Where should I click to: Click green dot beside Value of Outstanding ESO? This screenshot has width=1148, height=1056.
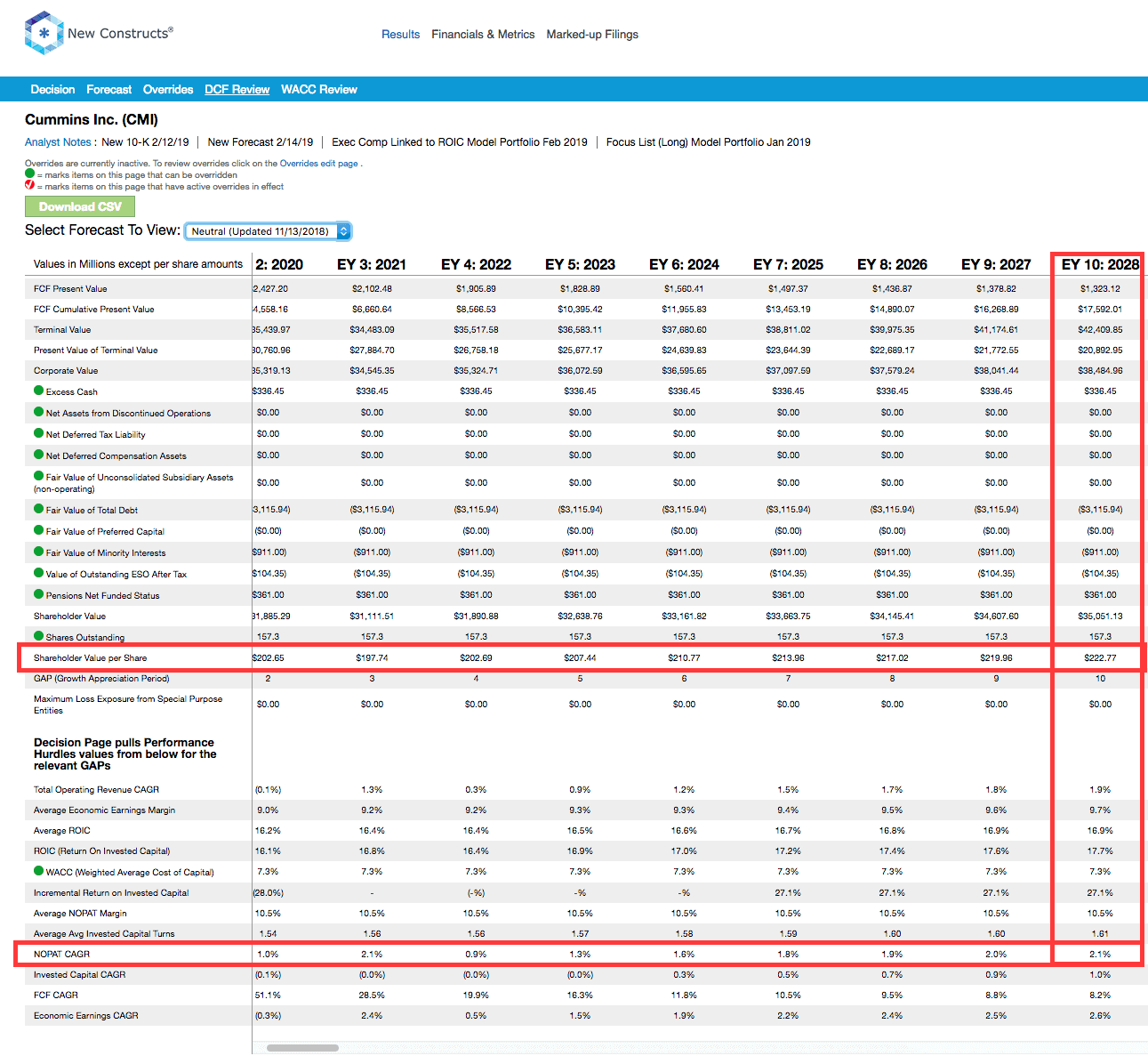(38, 573)
